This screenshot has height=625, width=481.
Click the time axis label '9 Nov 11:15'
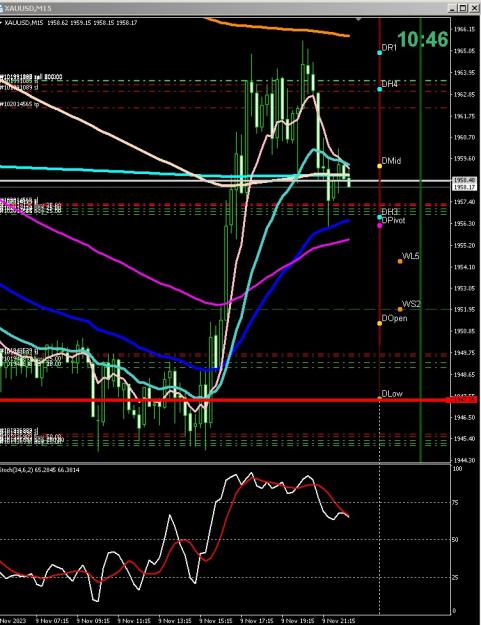(134, 621)
